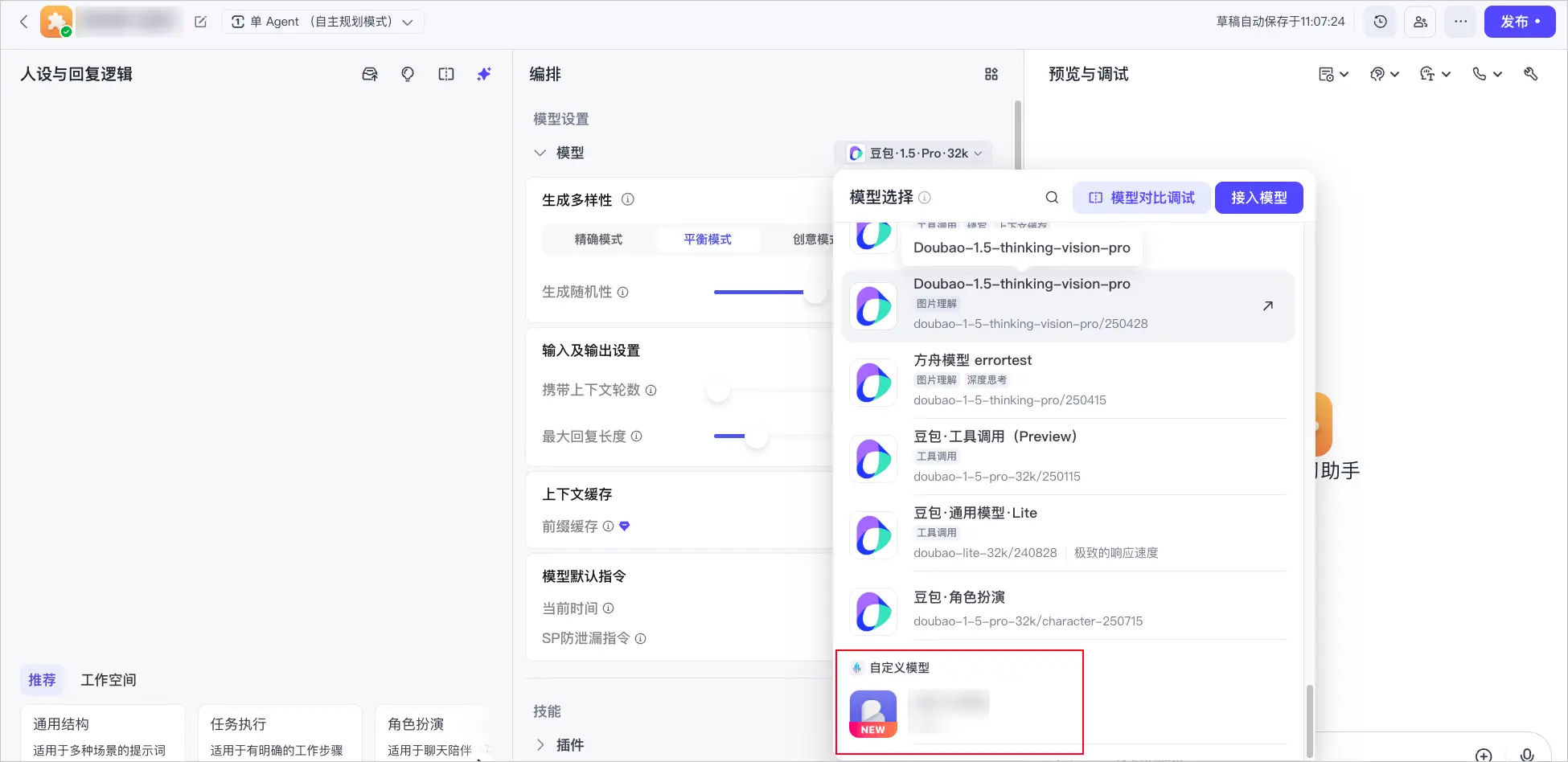1568x762 pixels.
Task: Click the plus icon in chat input
Action: pyautogui.click(x=1484, y=756)
